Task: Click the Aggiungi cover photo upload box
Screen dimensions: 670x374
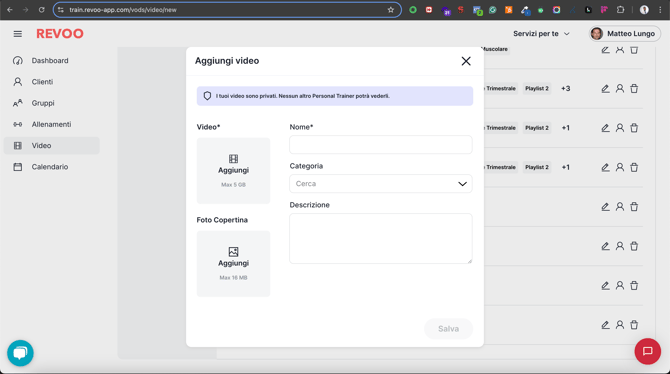Action: (x=233, y=264)
